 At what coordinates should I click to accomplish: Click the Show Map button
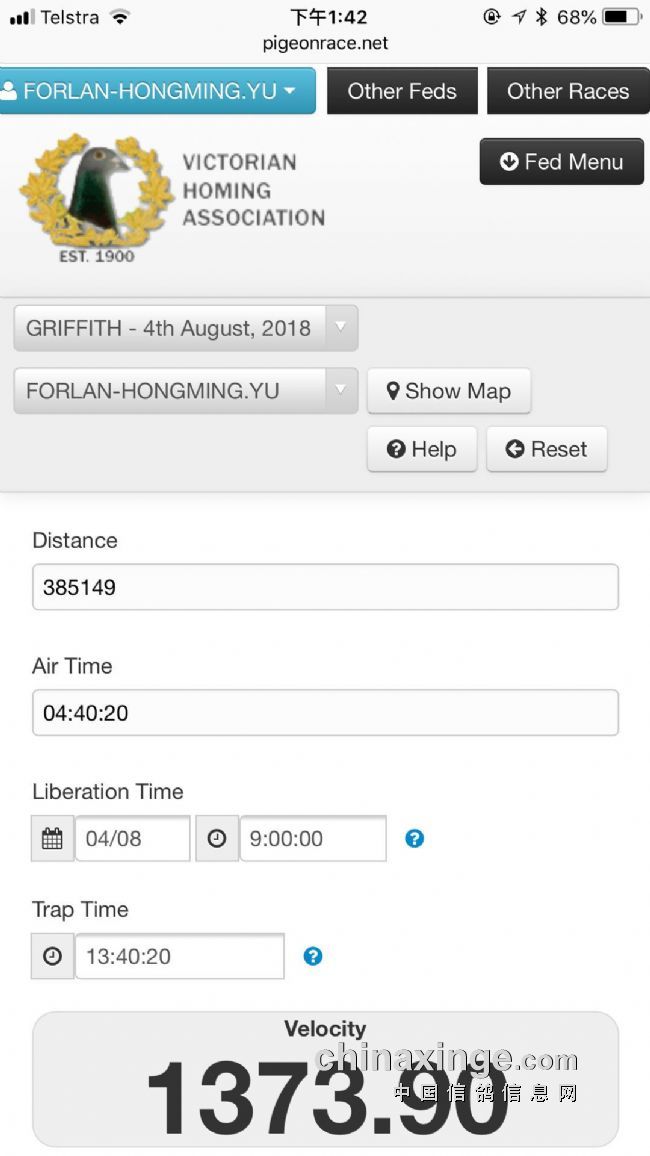coord(449,391)
